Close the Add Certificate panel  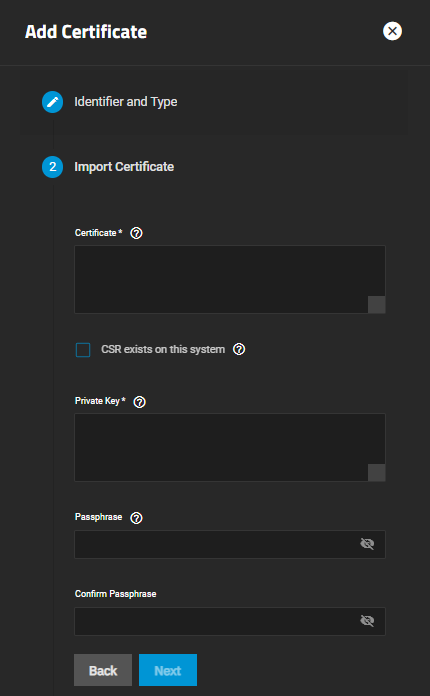(x=392, y=31)
